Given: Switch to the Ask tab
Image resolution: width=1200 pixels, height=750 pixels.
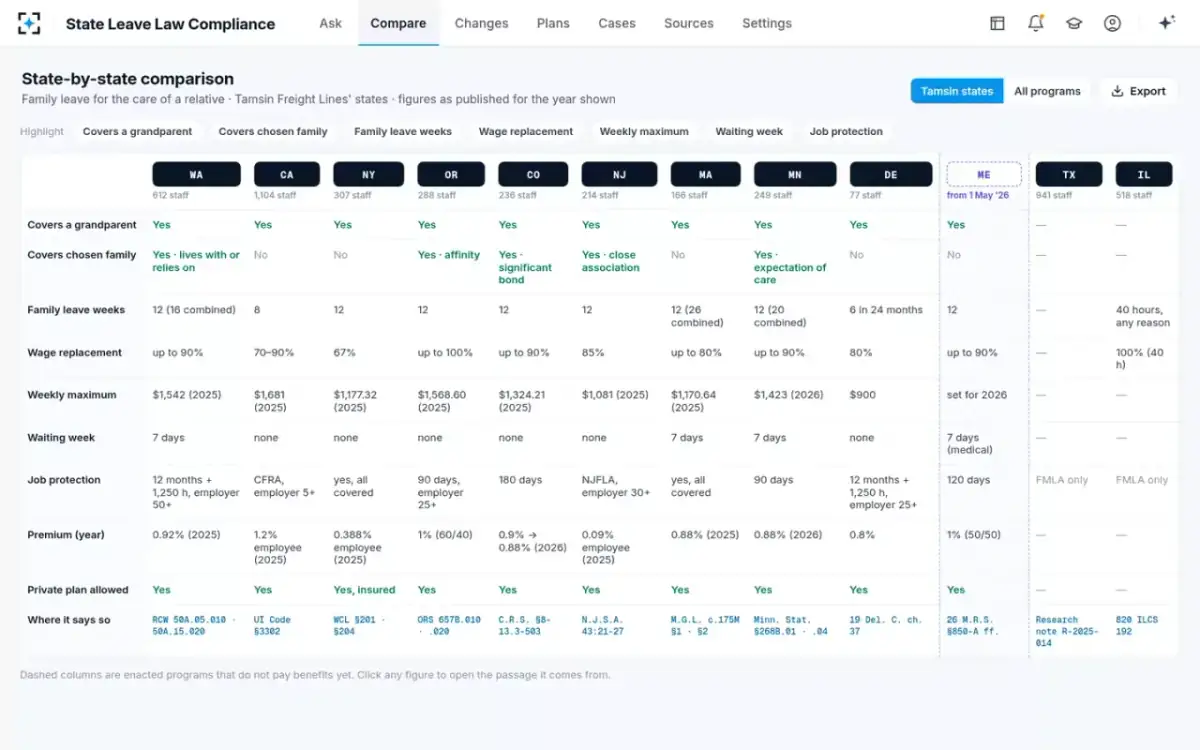Looking at the screenshot, I should click(x=331, y=23).
